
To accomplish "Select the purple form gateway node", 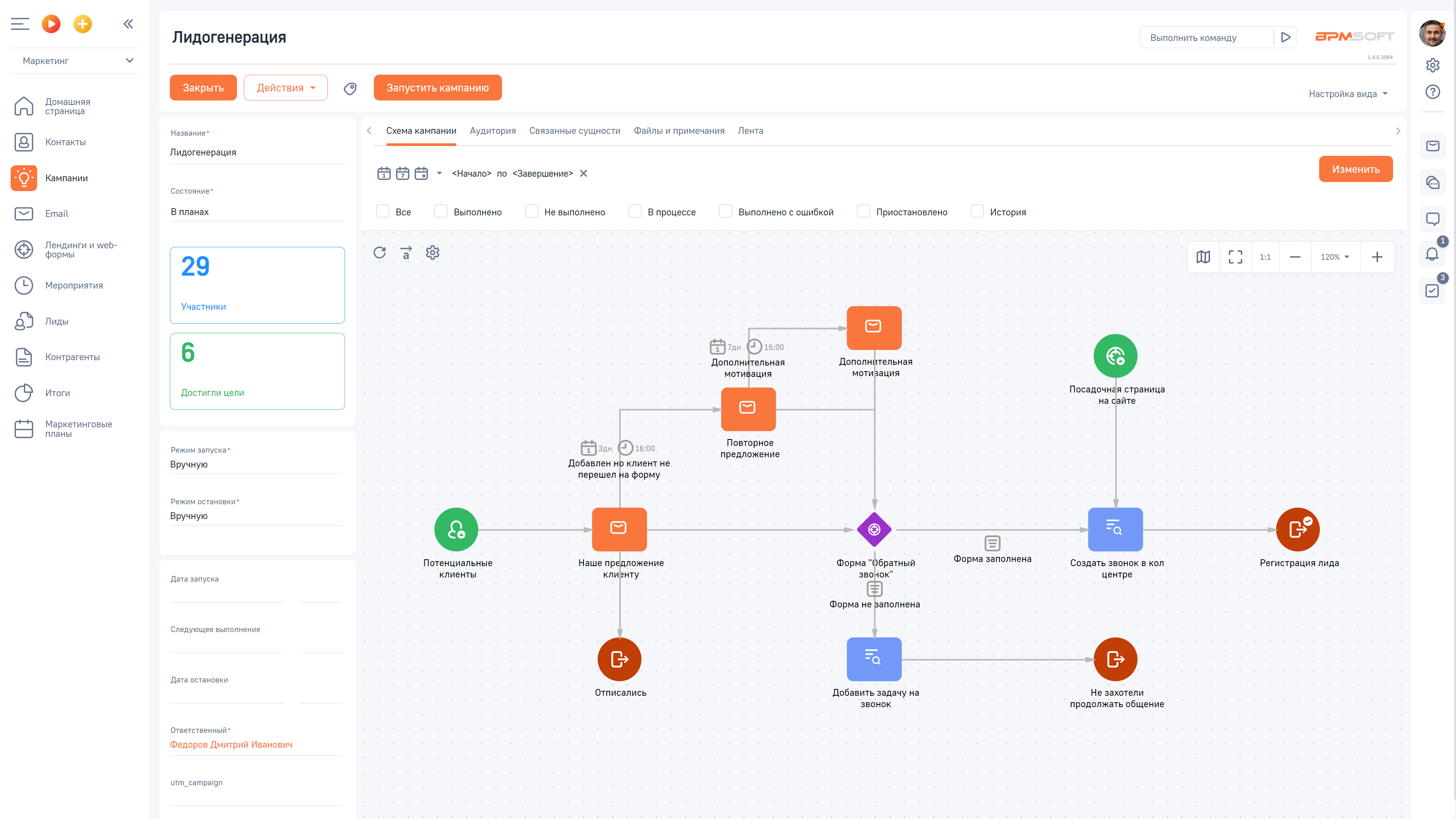I will click(874, 530).
